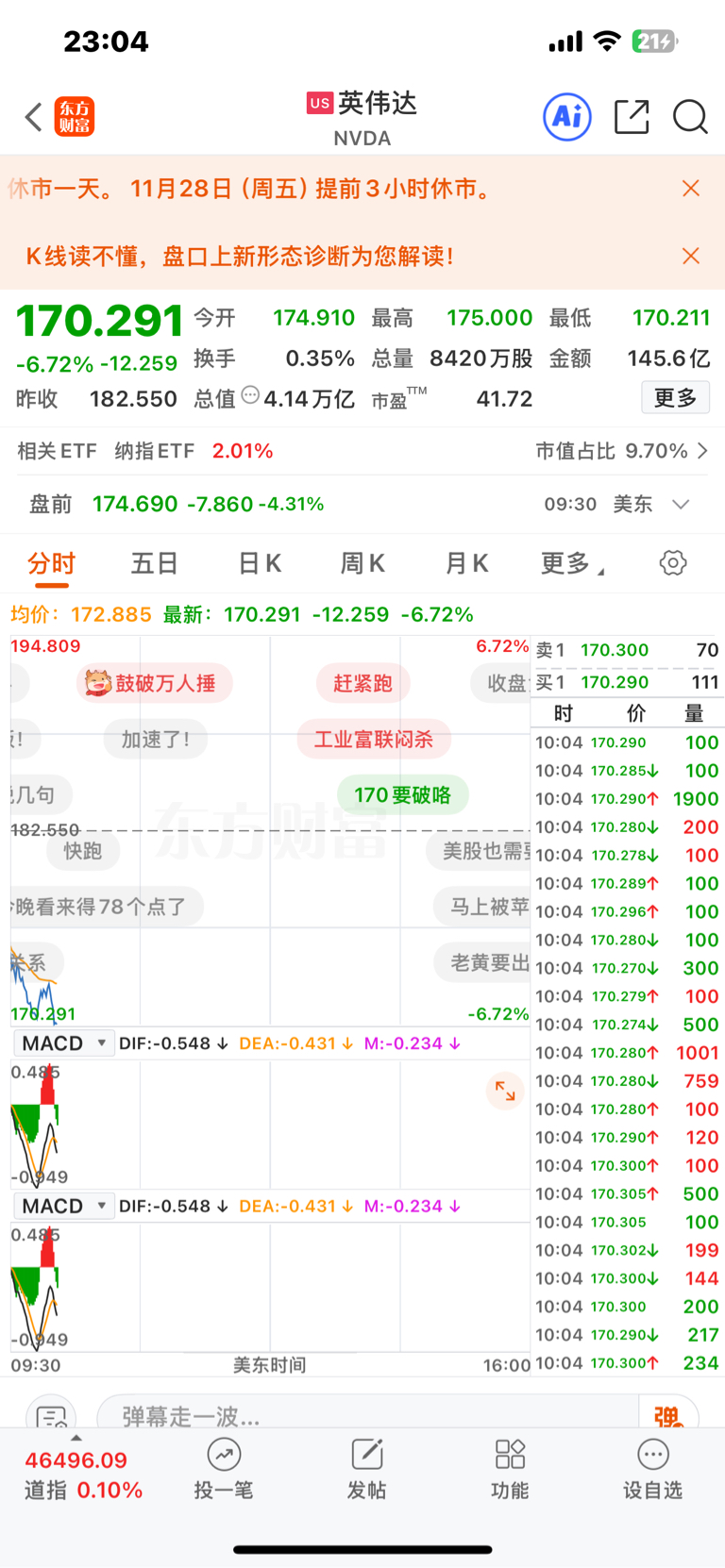Tap the Wi-Fi icon in status bar
Image resolution: width=725 pixels, height=1568 pixels.
click(x=607, y=42)
